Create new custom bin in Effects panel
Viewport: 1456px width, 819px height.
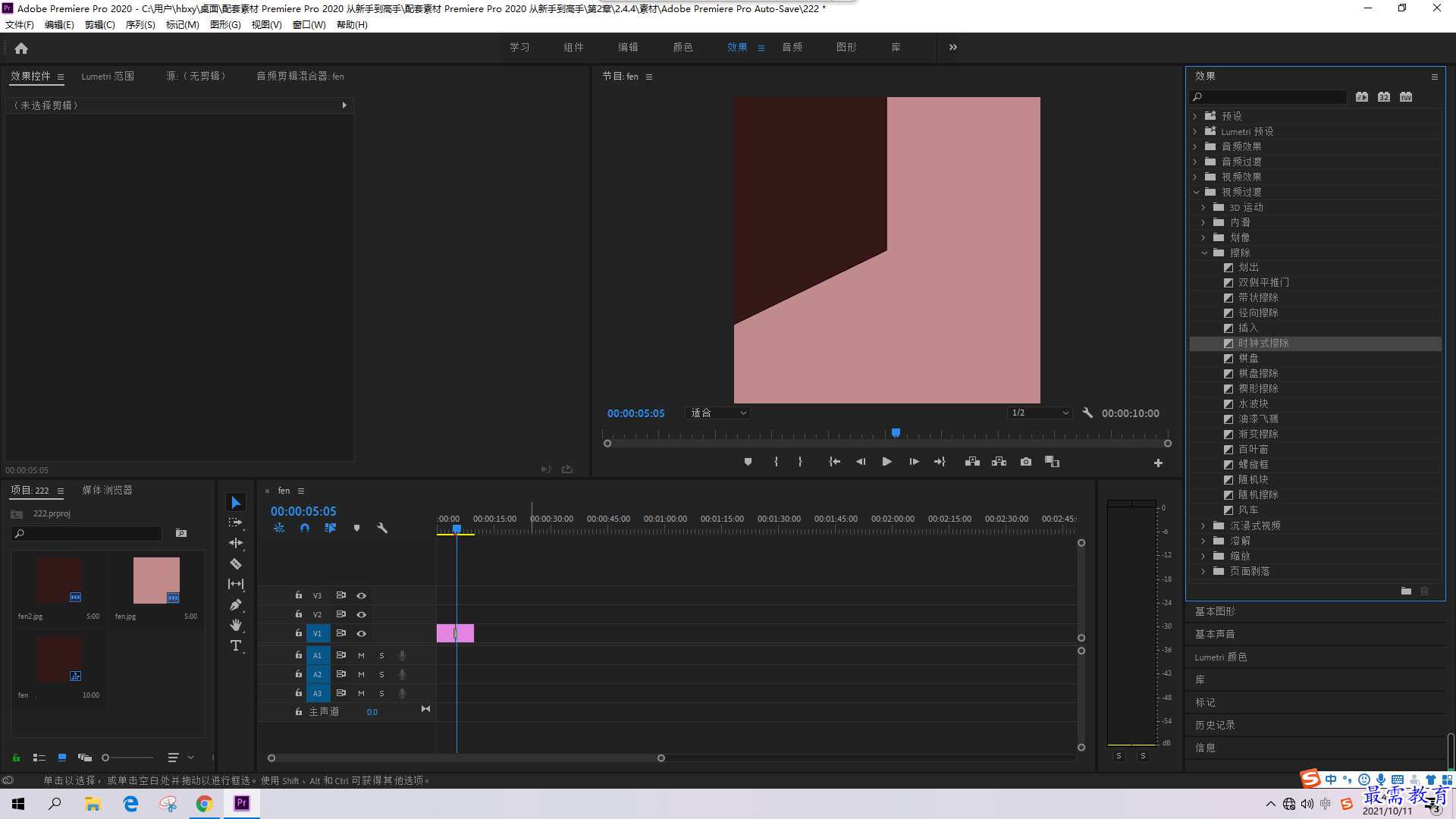pos(1406,591)
